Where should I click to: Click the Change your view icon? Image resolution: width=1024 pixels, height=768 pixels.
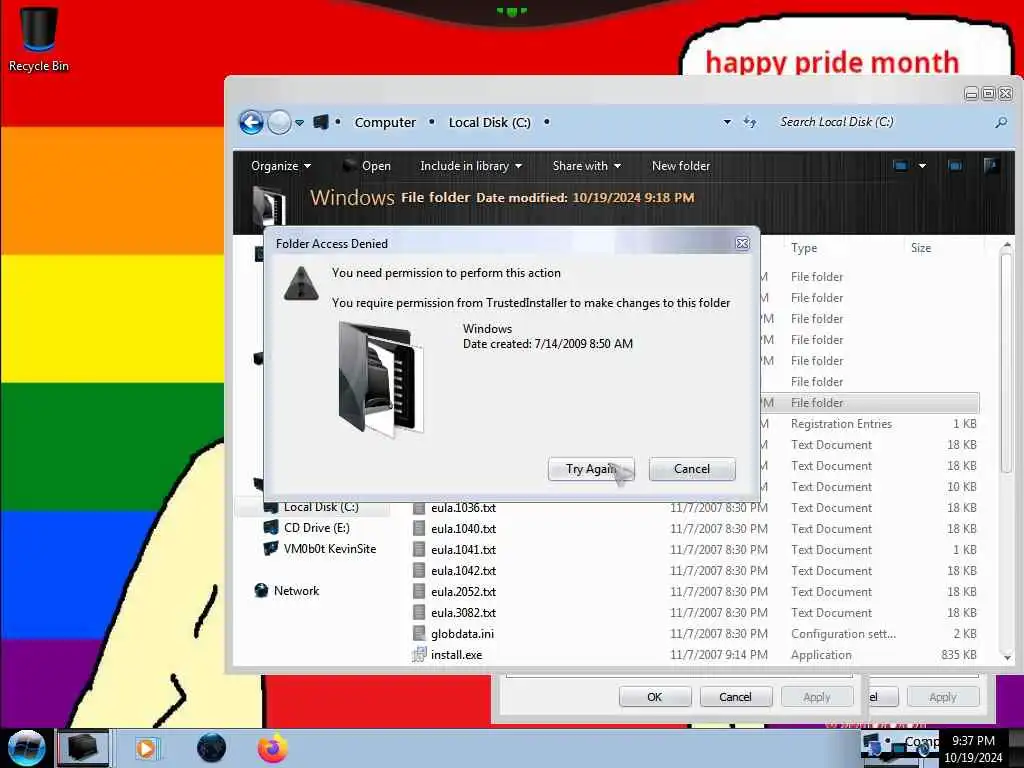[901, 166]
